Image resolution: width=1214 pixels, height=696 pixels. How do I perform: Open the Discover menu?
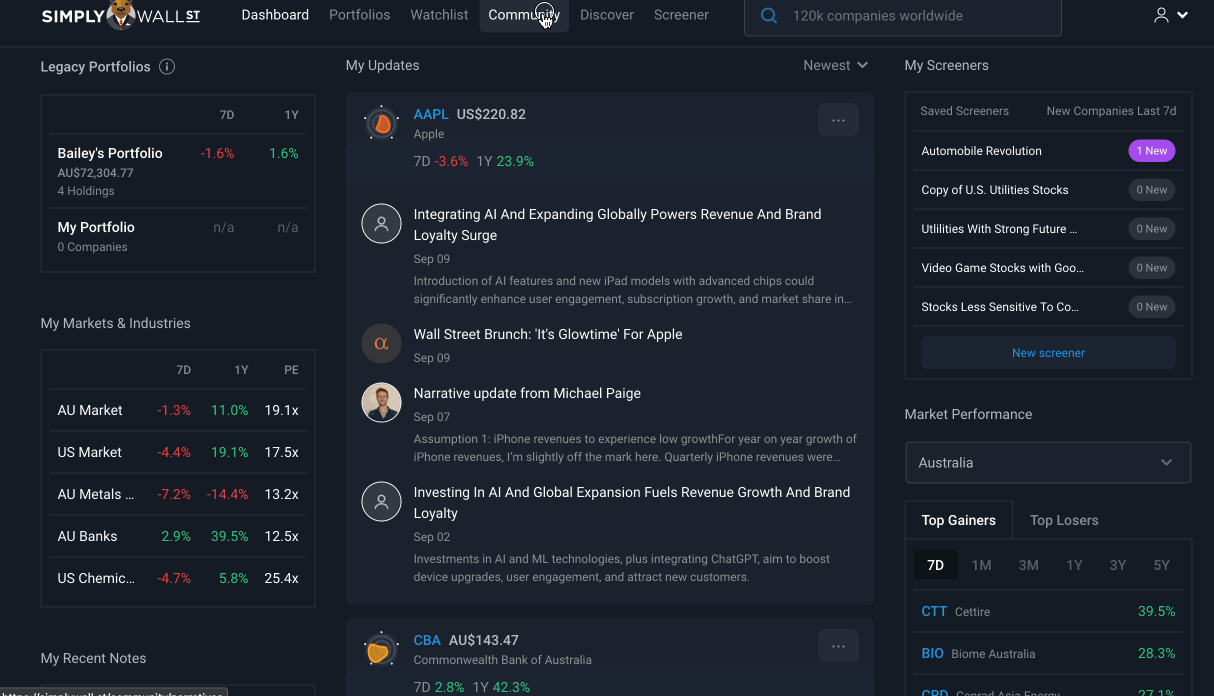607,15
